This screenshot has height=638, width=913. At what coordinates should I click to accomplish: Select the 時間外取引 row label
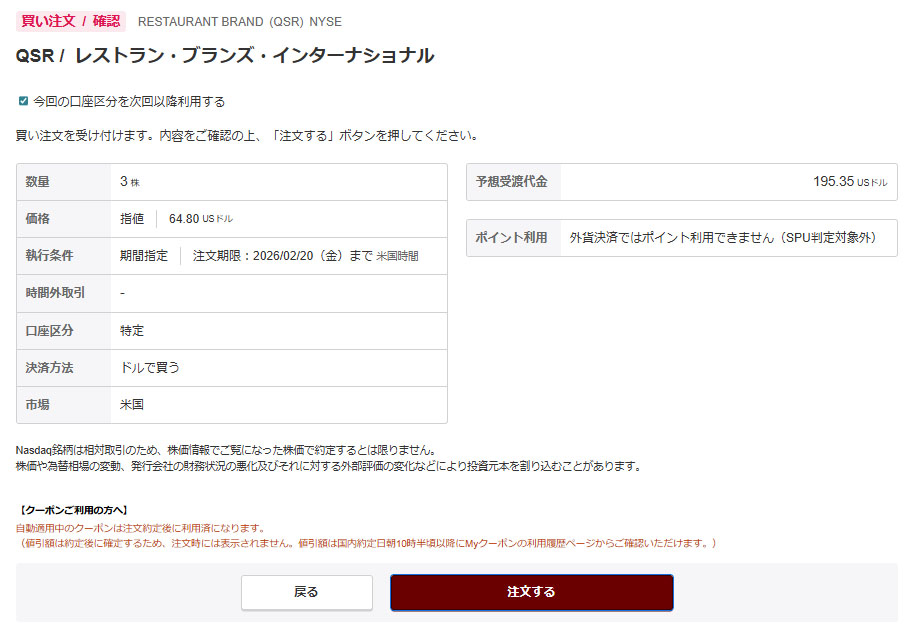coord(55,293)
